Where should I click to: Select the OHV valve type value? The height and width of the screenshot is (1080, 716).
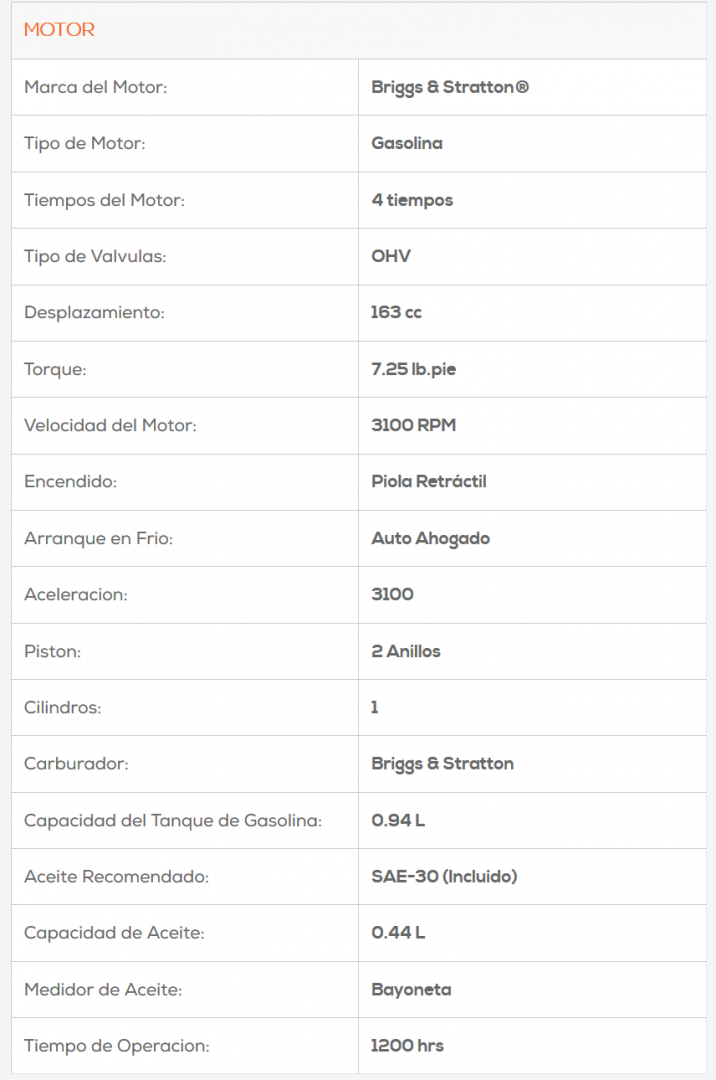[x=391, y=256]
